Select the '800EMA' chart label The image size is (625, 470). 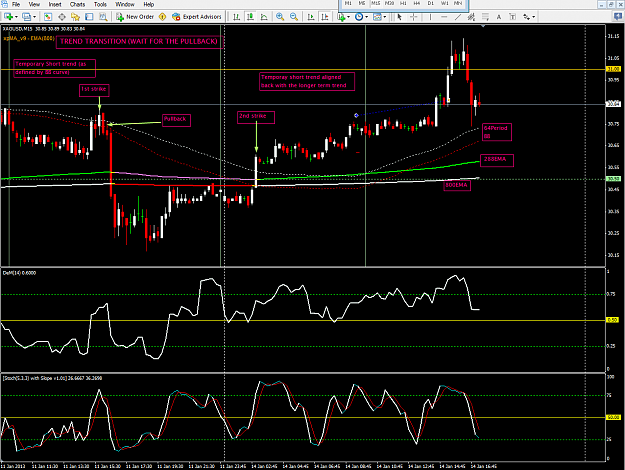click(x=457, y=186)
